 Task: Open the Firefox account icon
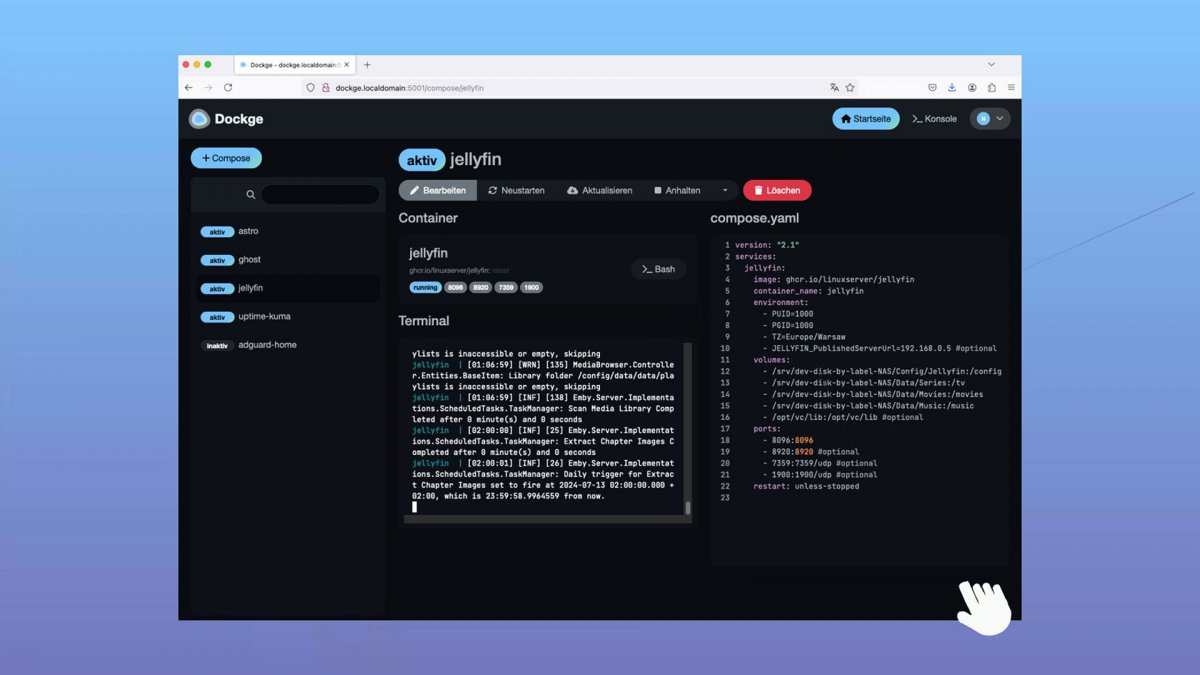972,88
